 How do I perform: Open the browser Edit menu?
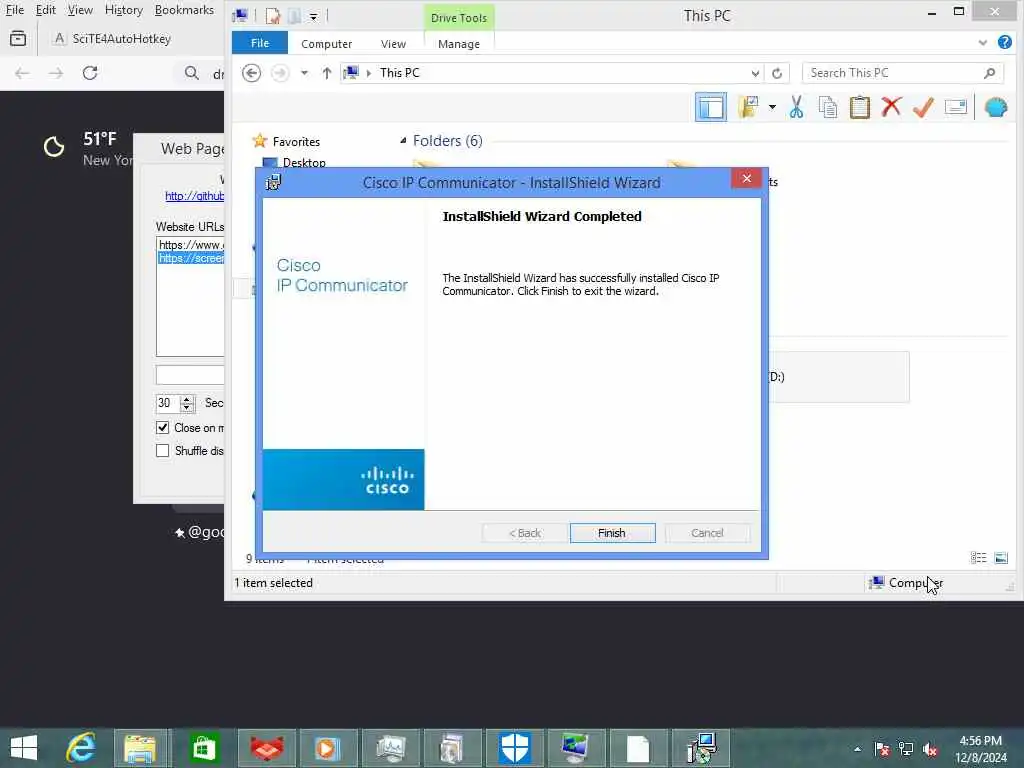(46, 10)
